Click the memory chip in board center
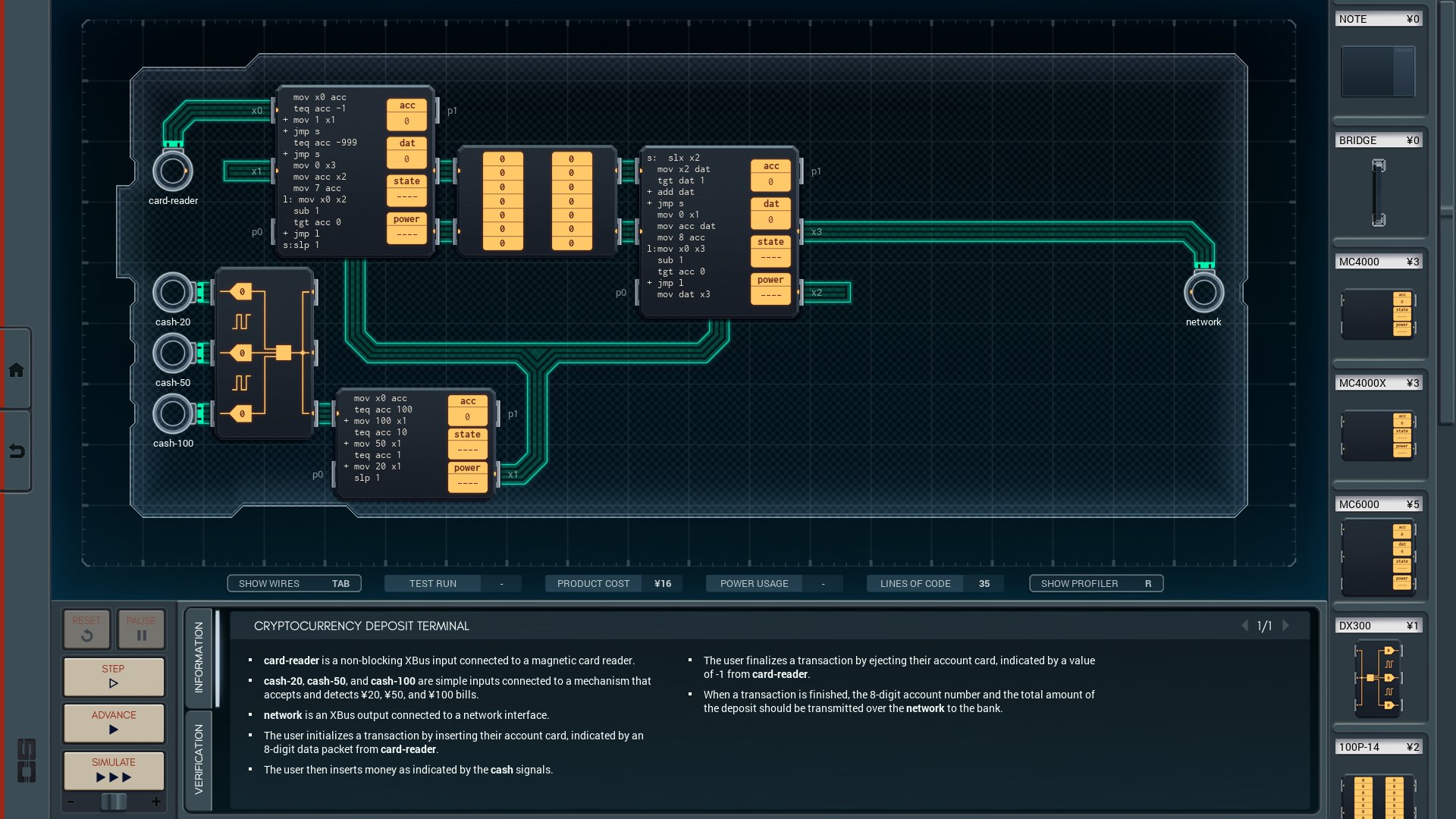This screenshot has width=1456, height=819. [537, 202]
